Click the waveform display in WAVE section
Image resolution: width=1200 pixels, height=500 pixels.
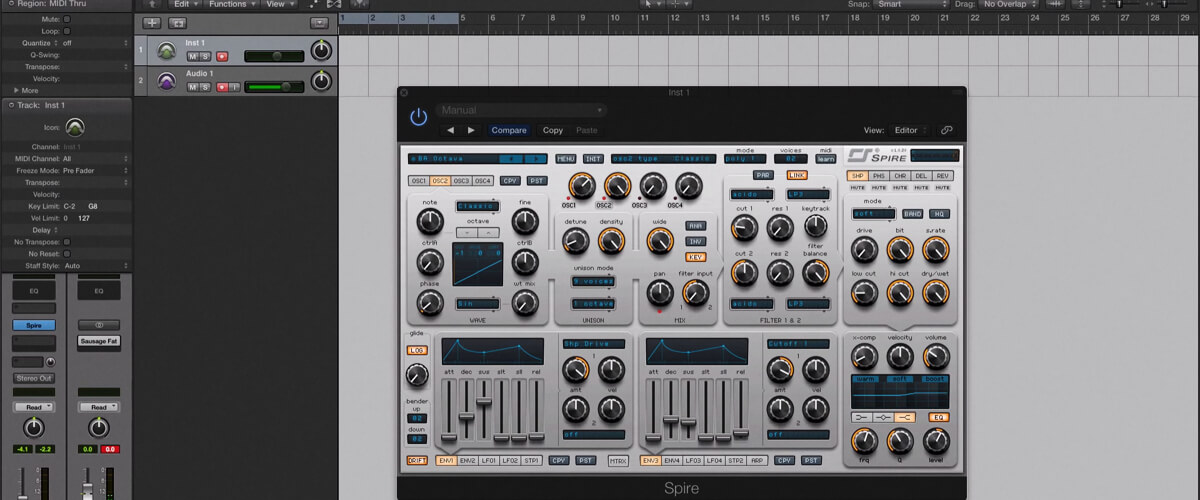478,265
